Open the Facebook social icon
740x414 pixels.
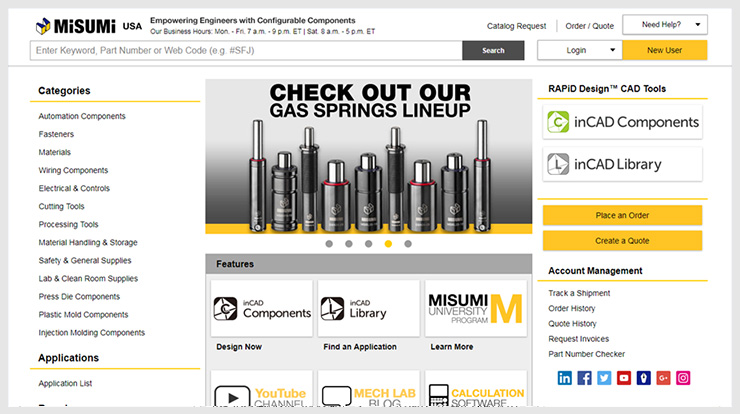[584, 378]
